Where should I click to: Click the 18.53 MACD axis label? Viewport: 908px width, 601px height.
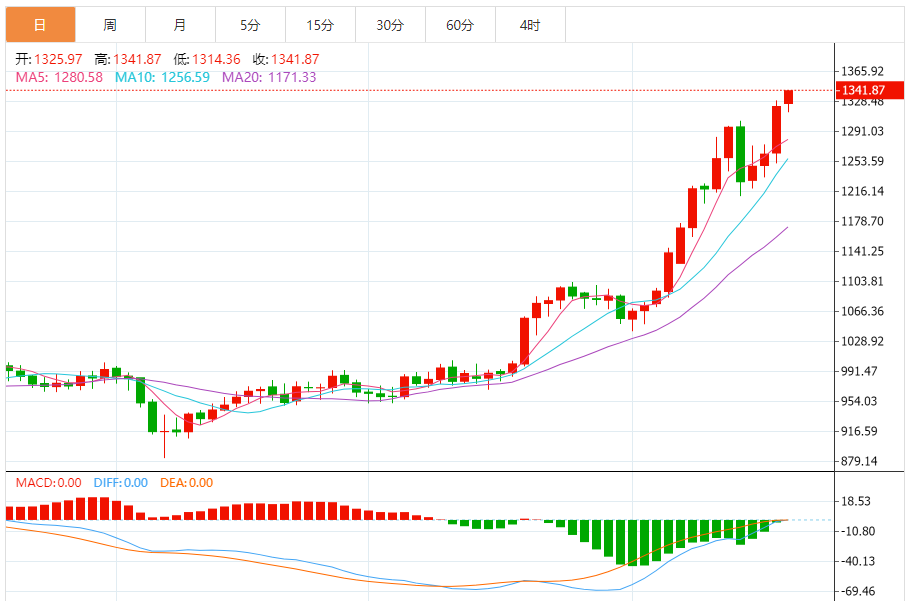click(856, 501)
